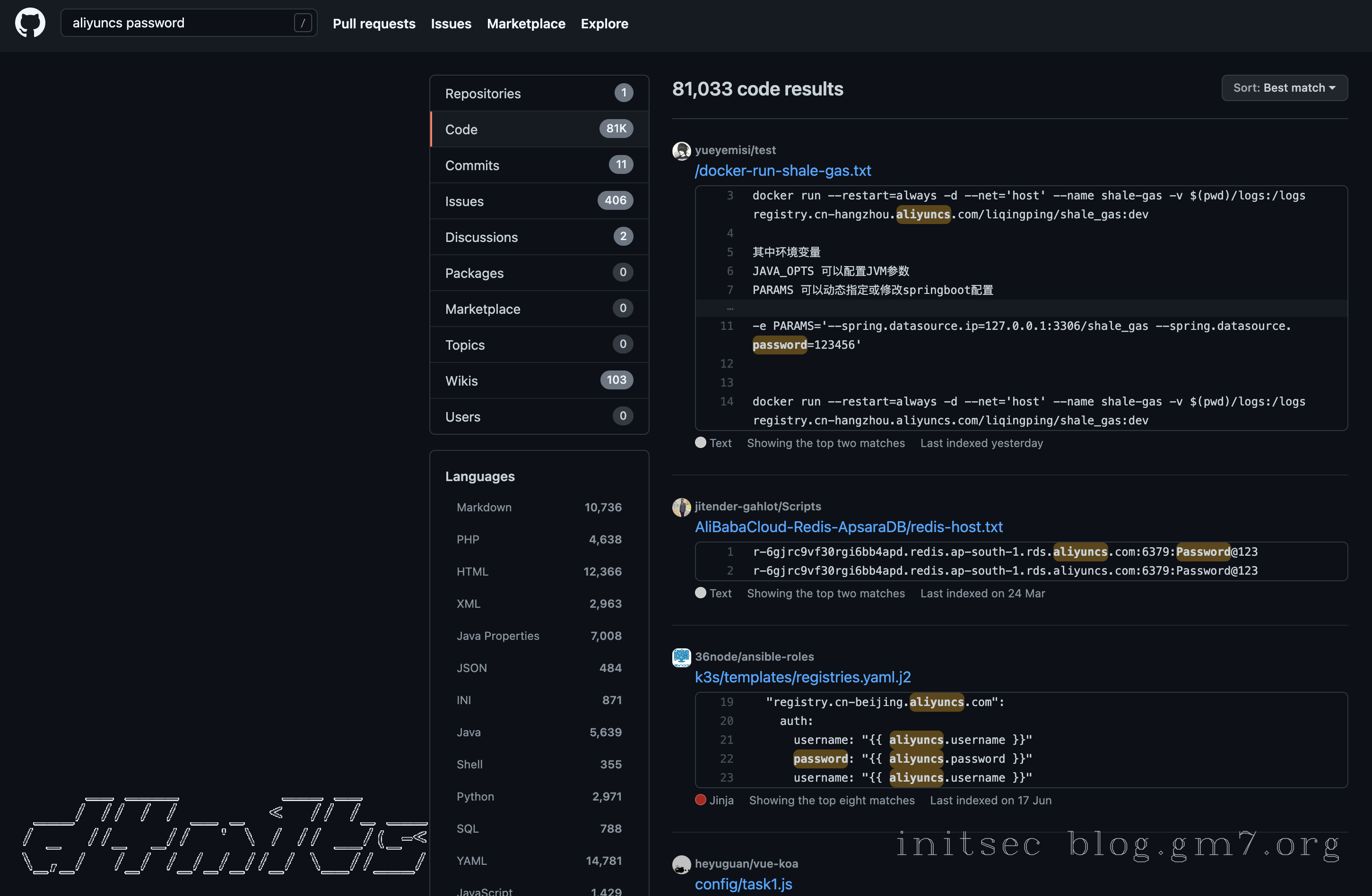Filter results by YAML language
Viewport: 1372px width, 896px height.
pos(471,860)
